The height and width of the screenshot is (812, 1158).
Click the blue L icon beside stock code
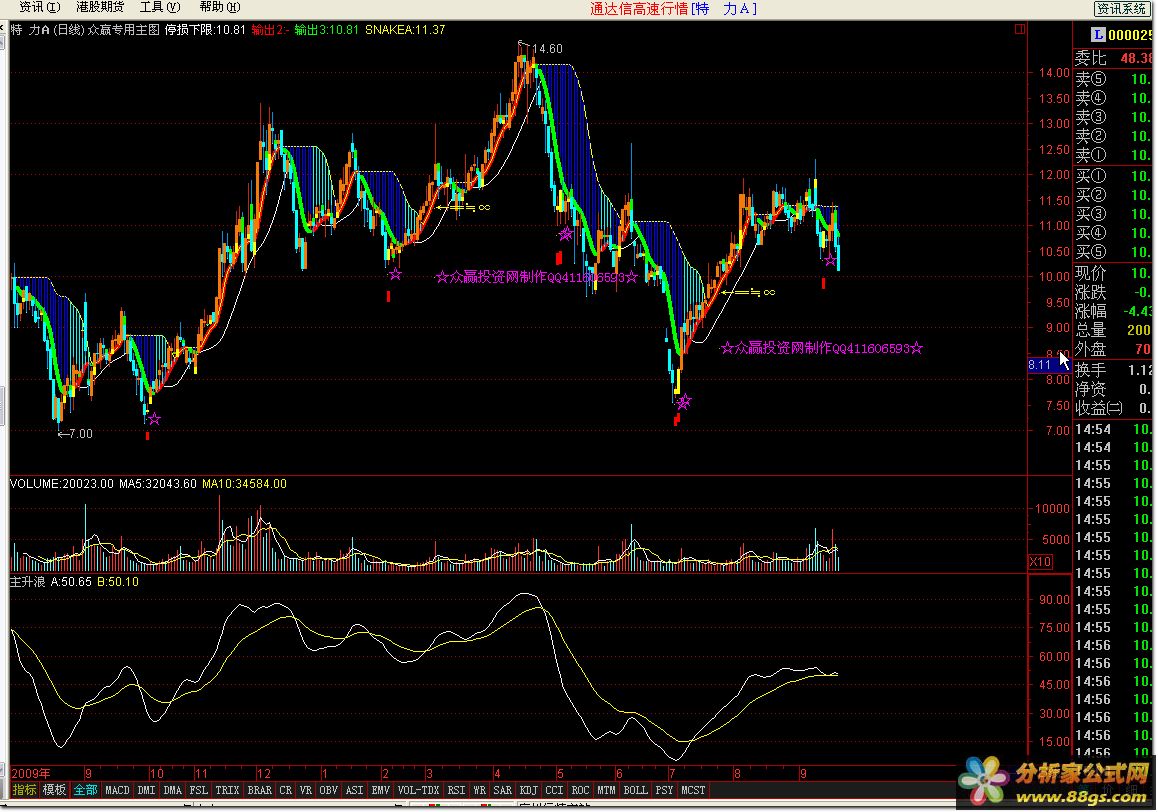pyautogui.click(x=1098, y=35)
